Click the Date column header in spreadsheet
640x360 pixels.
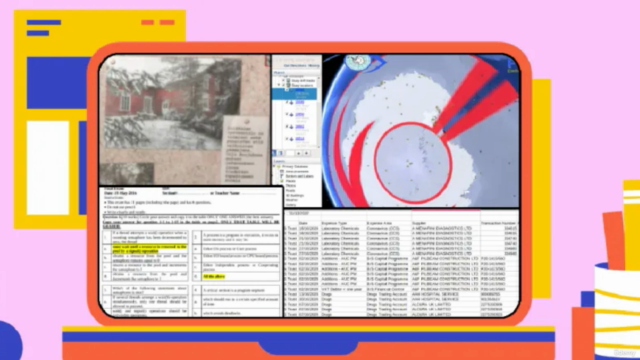tap(303, 223)
